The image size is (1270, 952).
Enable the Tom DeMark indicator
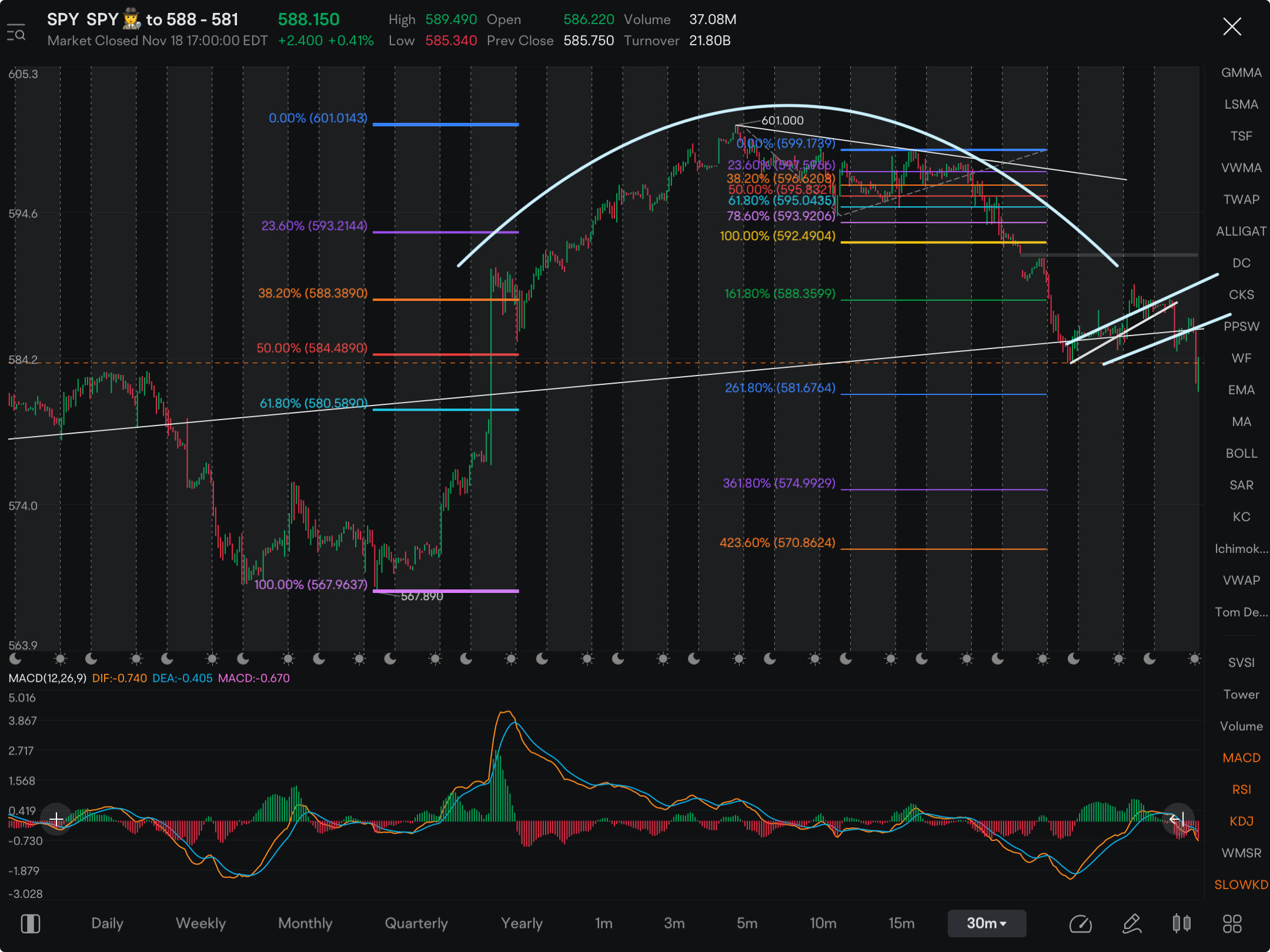coord(1241,612)
